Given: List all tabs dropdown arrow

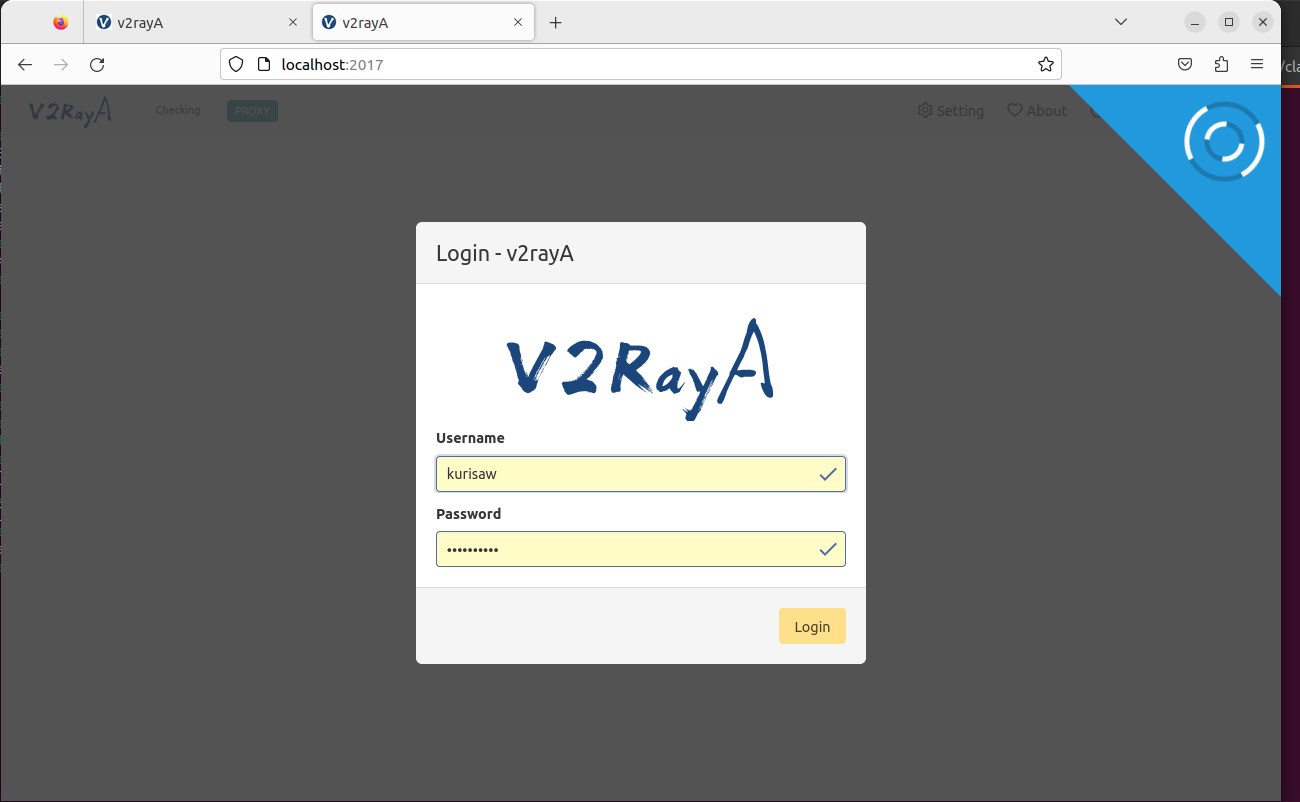Looking at the screenshot, I should click(x=1121, y=22).
